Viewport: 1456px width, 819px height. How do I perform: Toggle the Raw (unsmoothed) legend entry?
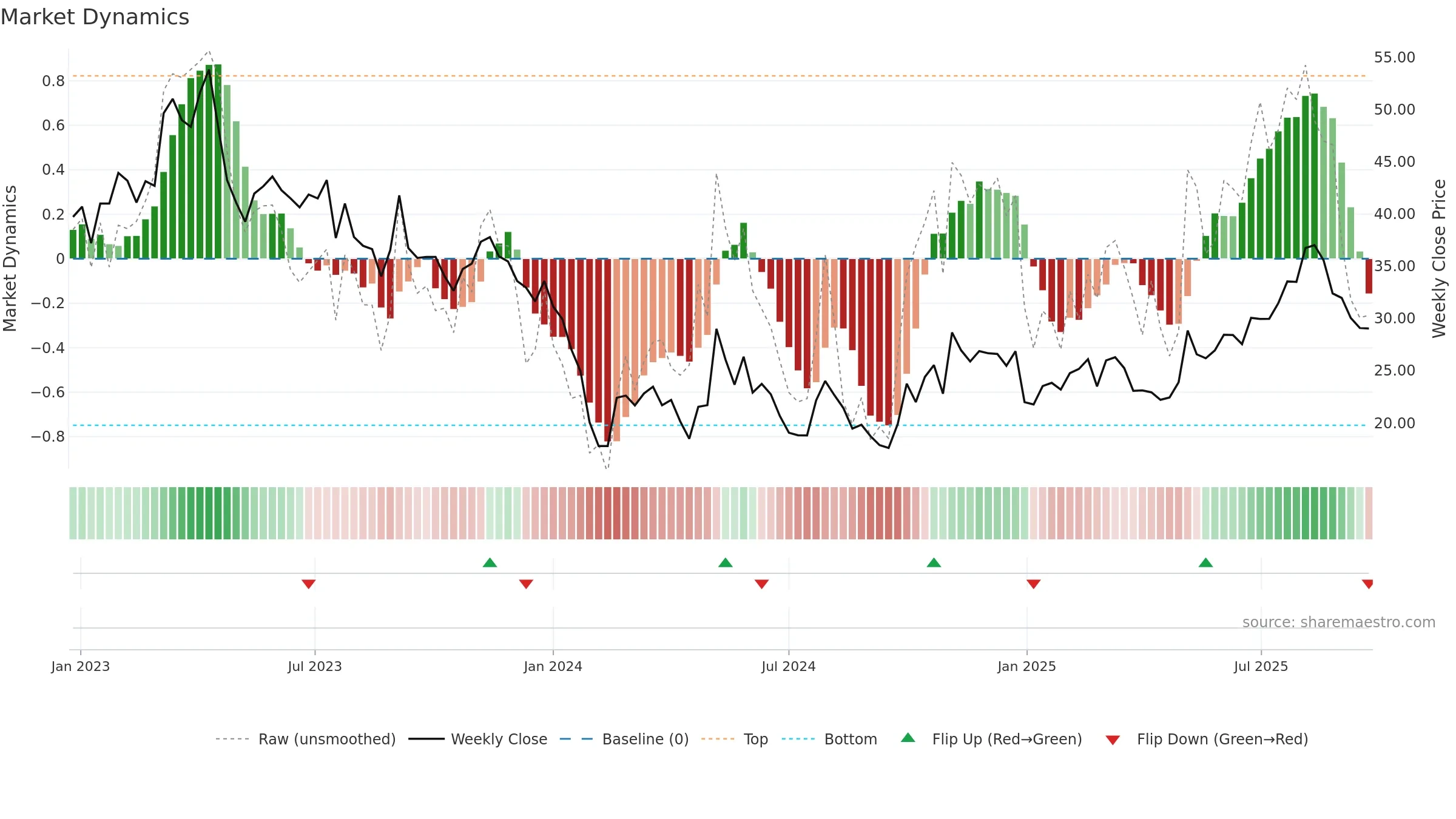pos(305,739)
